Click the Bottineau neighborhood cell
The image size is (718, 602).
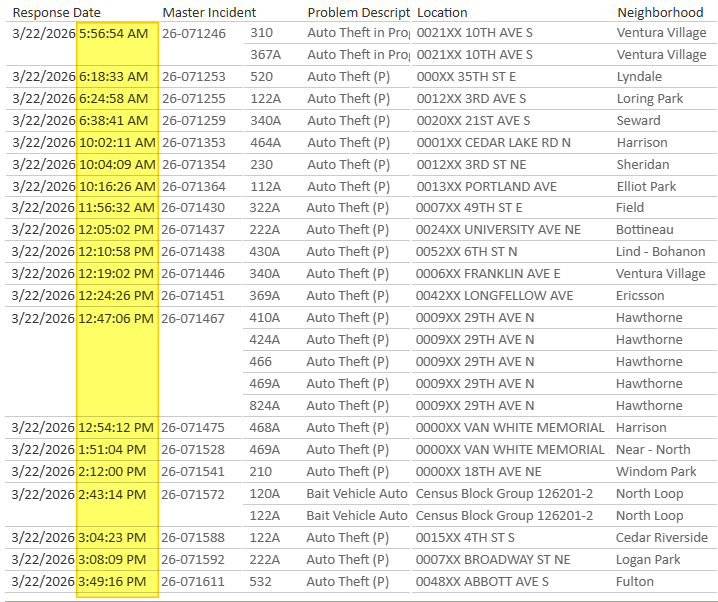[x=645, y=229]
